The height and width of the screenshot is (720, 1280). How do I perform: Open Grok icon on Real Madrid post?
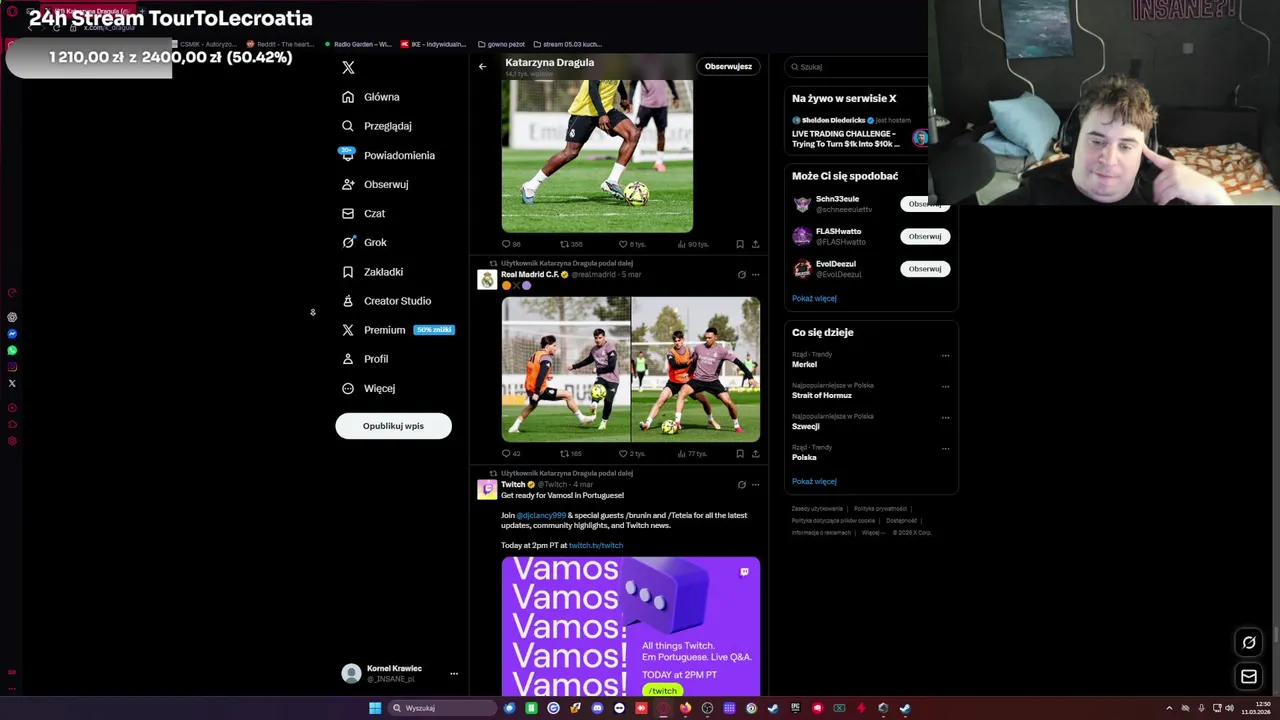(x=741, y=274)
